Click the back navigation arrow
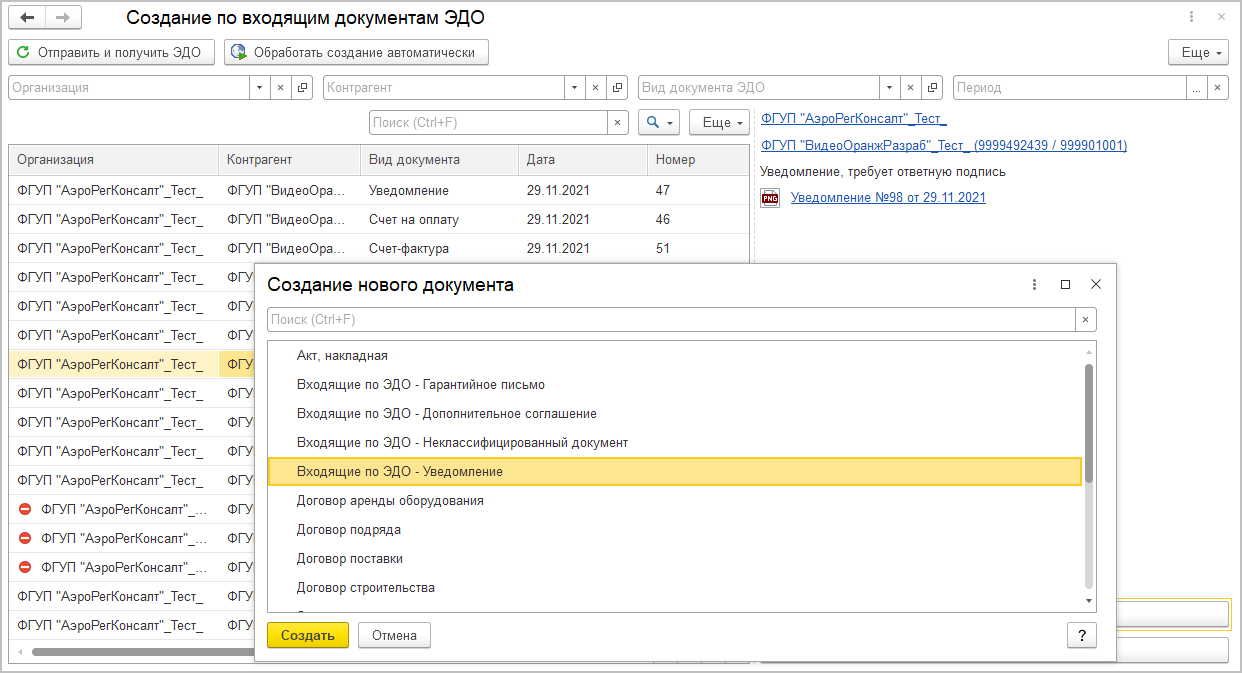 pos(28,18)
